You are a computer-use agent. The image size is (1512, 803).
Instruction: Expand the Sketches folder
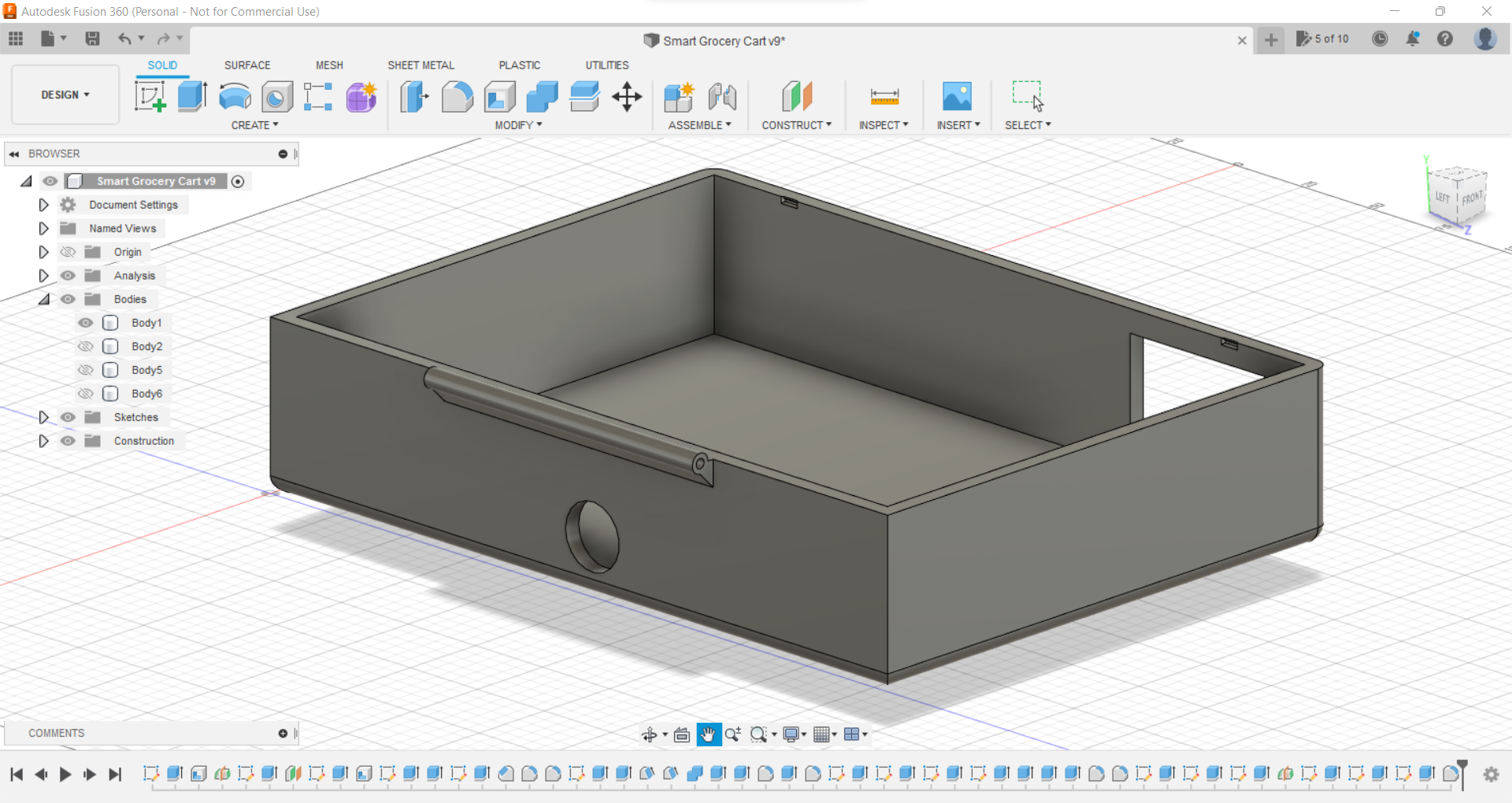pos(43,417)
